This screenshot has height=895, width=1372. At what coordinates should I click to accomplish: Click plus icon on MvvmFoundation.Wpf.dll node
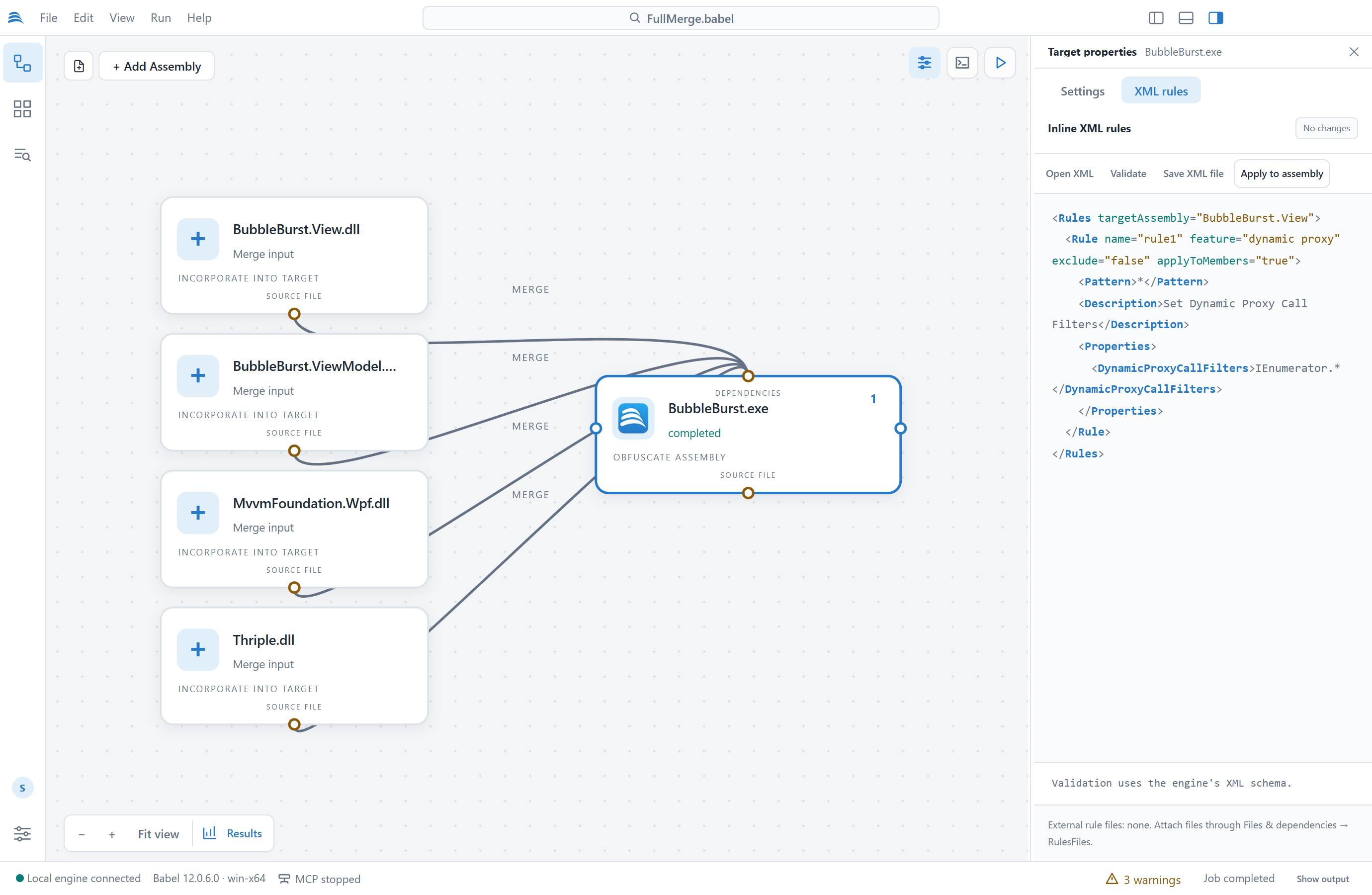[x=198, y=513]
